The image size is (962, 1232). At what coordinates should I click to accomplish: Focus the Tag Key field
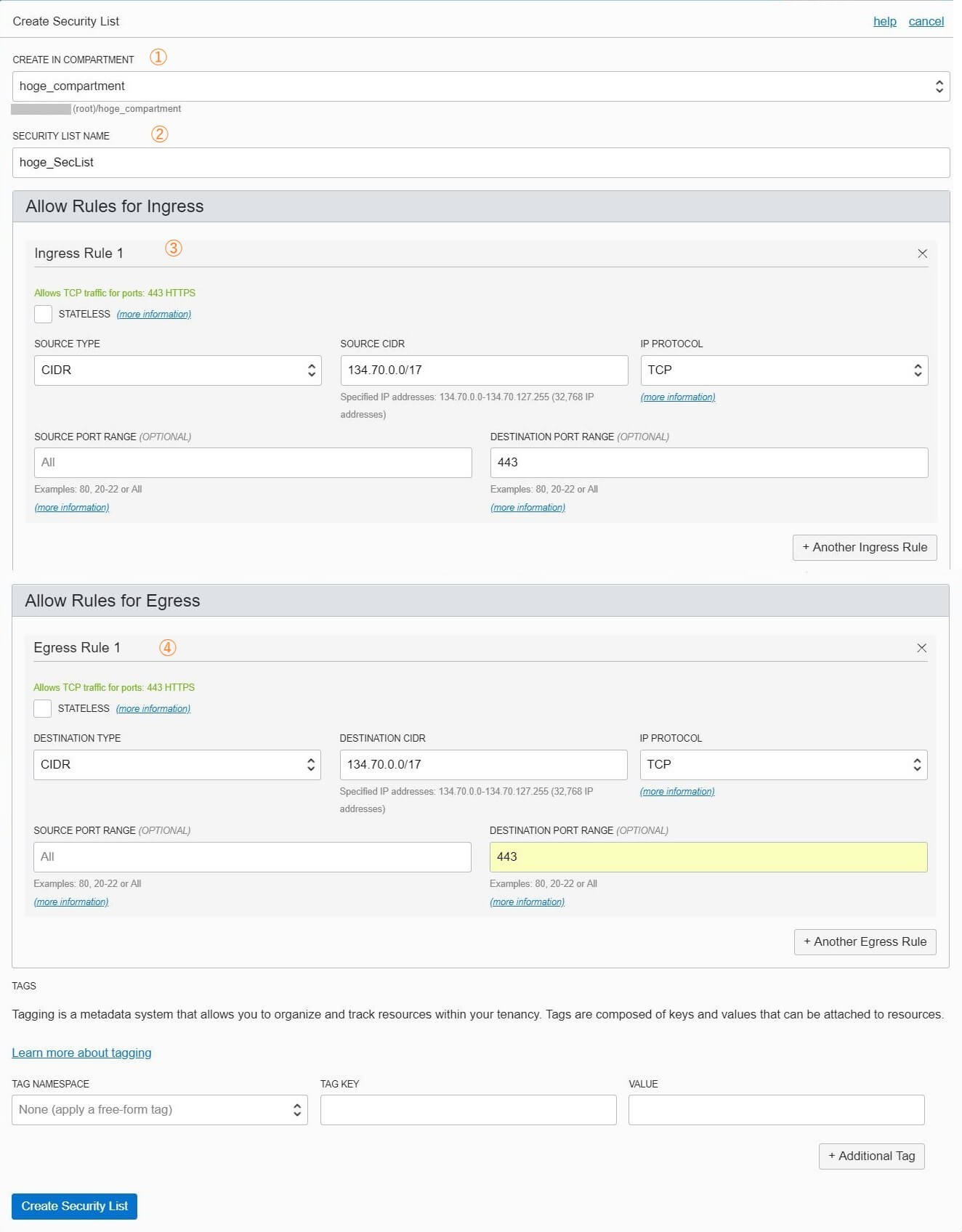[x=469, y=1110]
